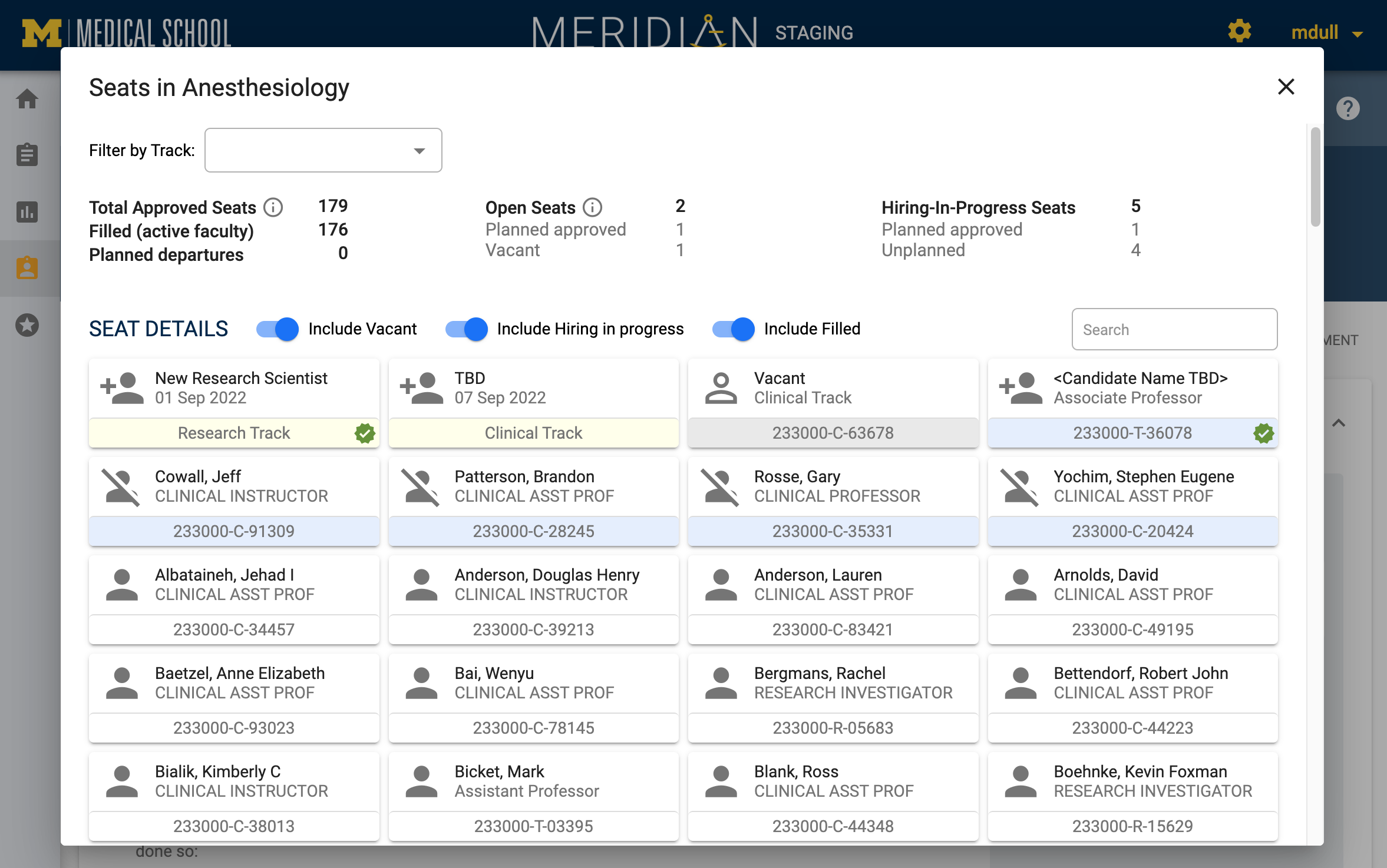Viewport: 1387px width, 868px height.
Task: Open Cowall, Jeff seat card
Action: (234, 502)
